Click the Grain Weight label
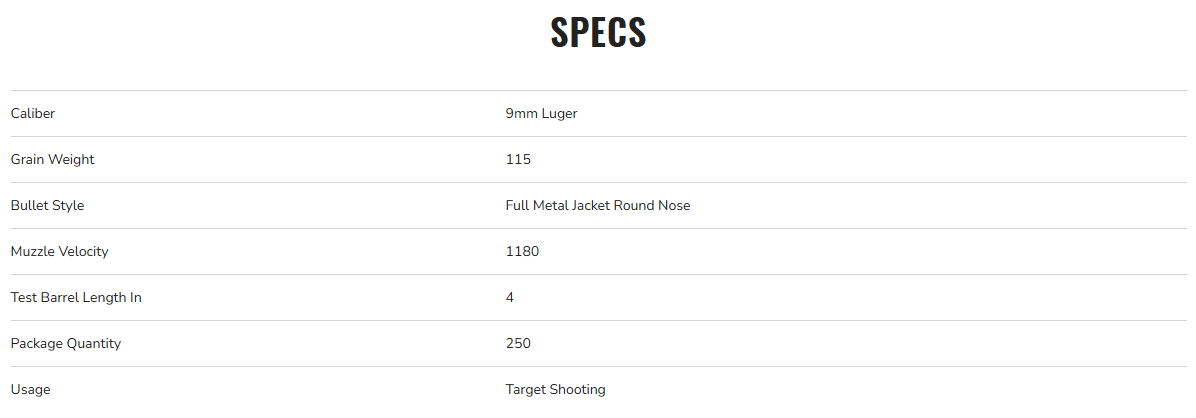 coord(52,160)
